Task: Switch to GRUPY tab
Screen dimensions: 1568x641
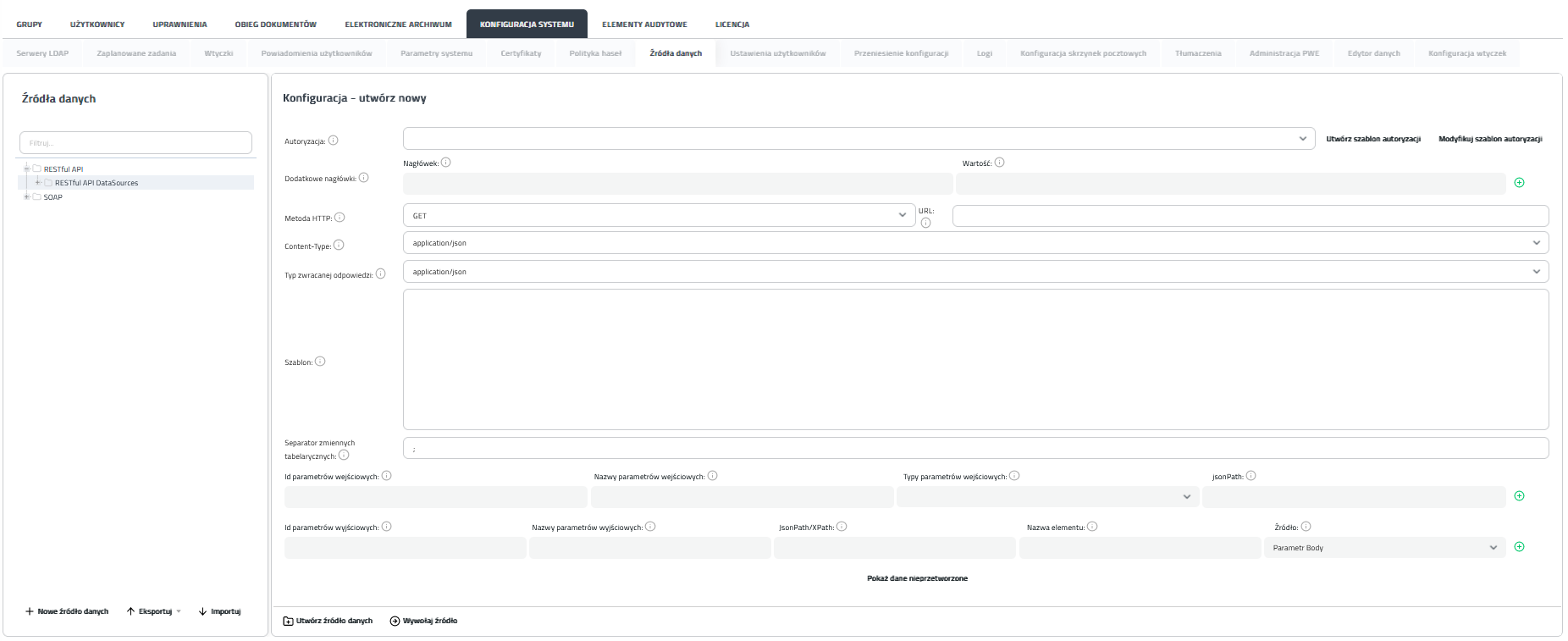Action: tap(30, 25)
